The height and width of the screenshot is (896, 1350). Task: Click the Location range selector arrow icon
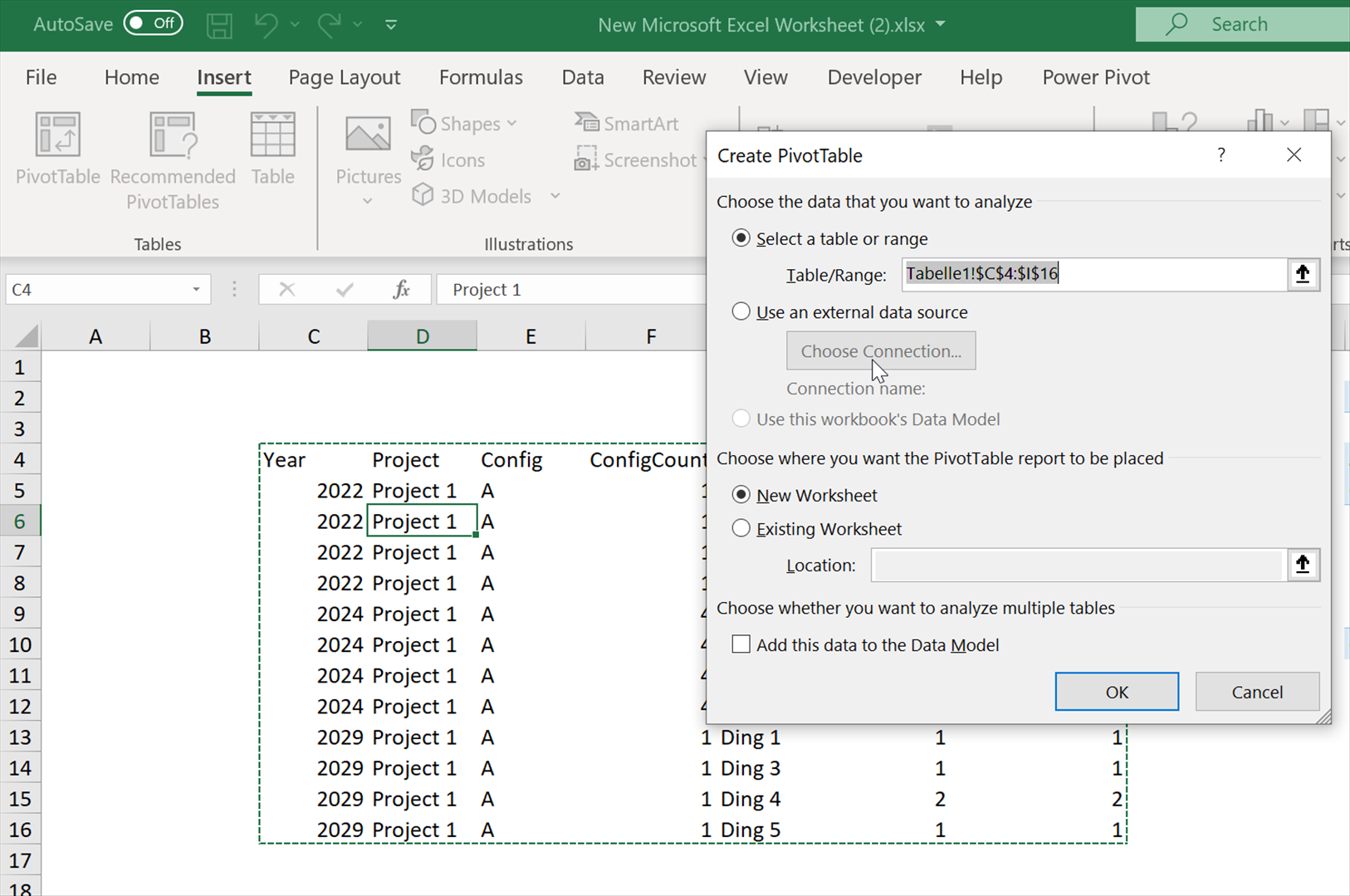pyautogui.click(x=1302, y=565)
